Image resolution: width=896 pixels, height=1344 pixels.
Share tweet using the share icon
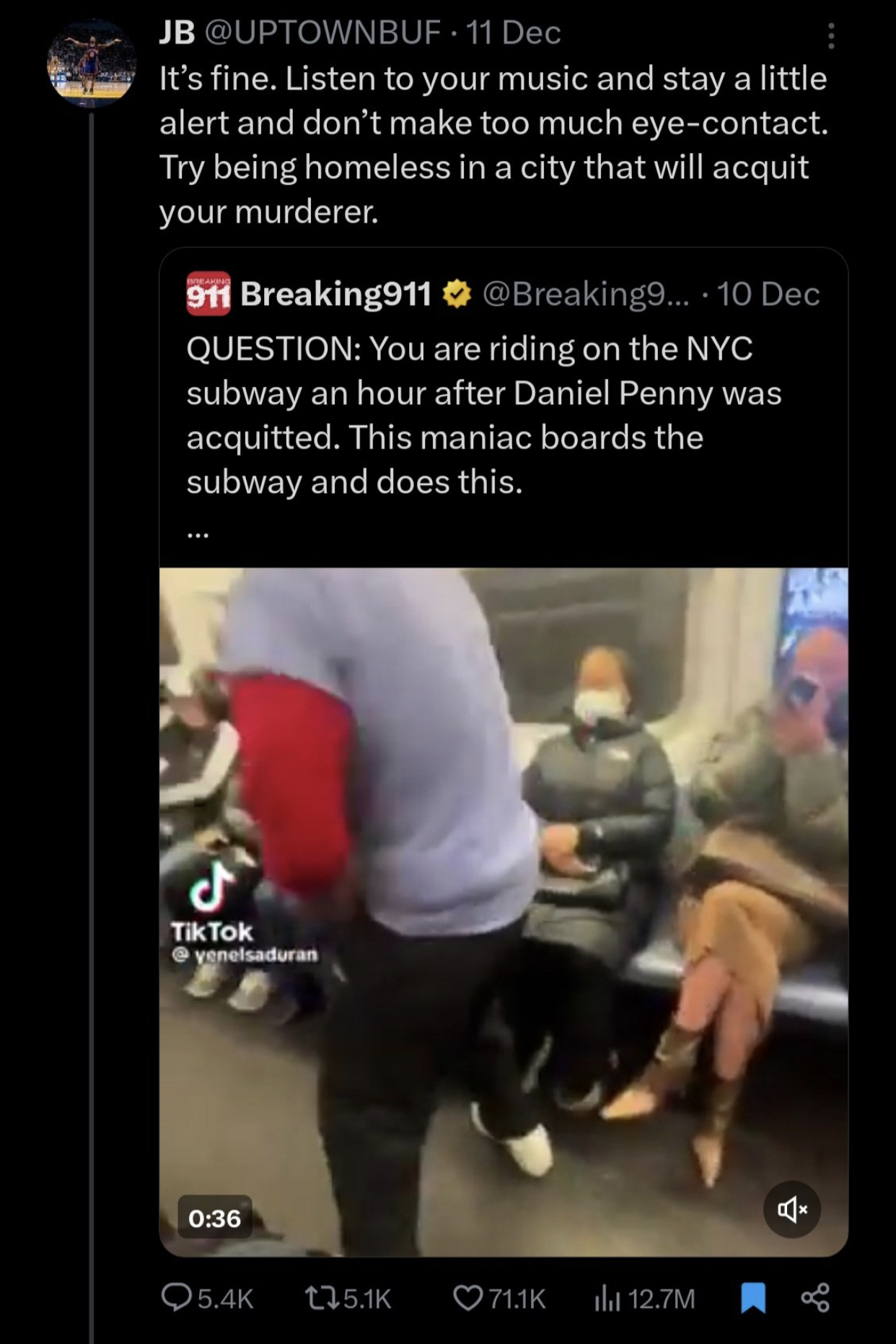coord(815,1298)
